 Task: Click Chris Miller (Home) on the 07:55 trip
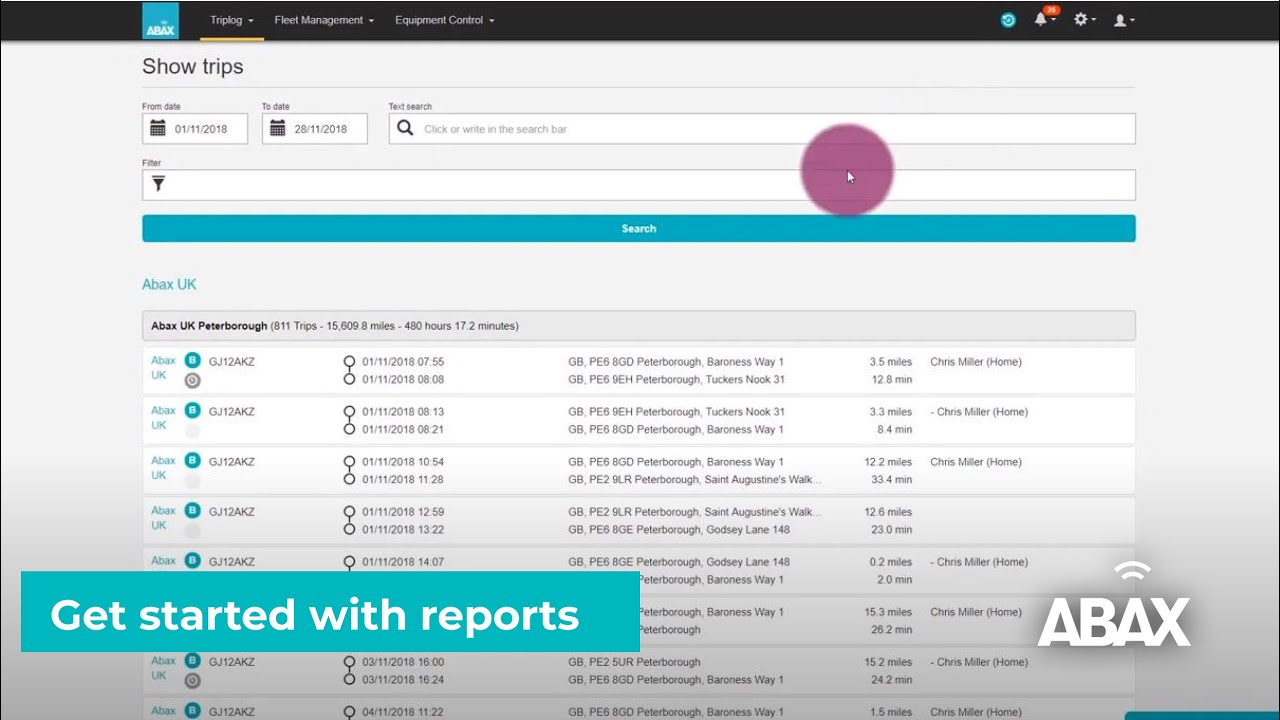pos(976,362)
